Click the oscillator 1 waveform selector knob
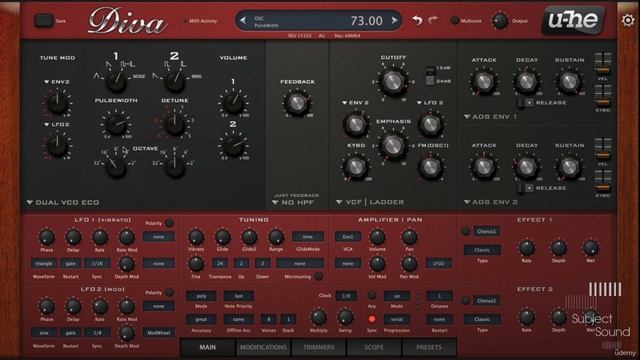640x360 pixels. coord(116,81)
